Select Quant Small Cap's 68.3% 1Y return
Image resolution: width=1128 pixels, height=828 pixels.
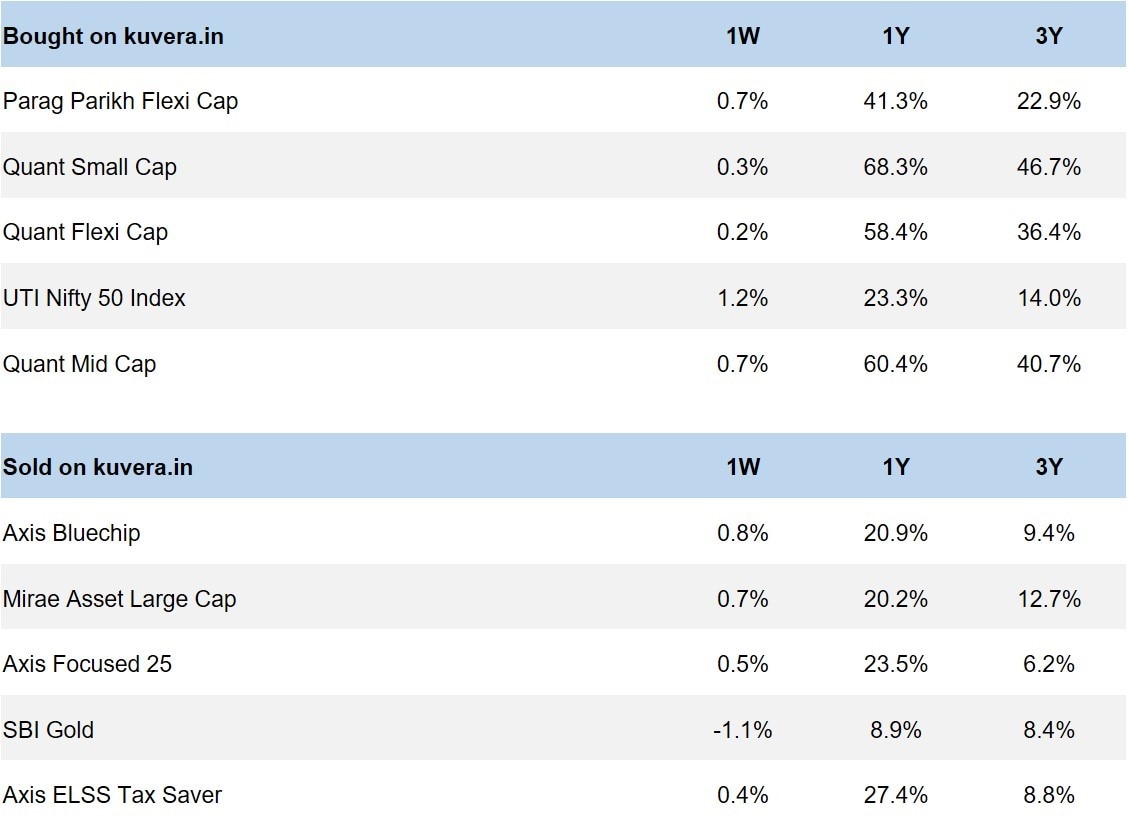point(895,167)
